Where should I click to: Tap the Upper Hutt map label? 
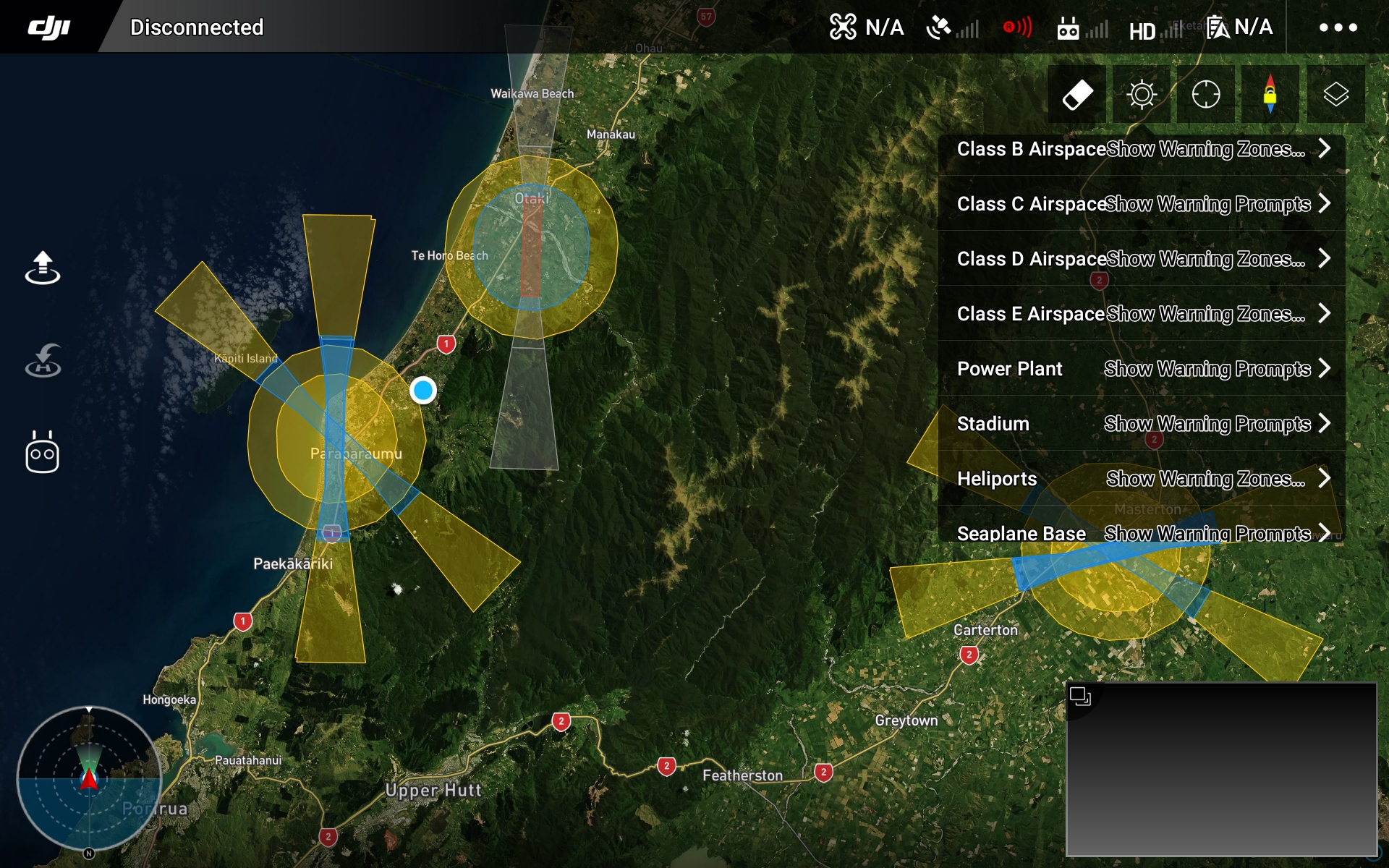coord(433,790)
